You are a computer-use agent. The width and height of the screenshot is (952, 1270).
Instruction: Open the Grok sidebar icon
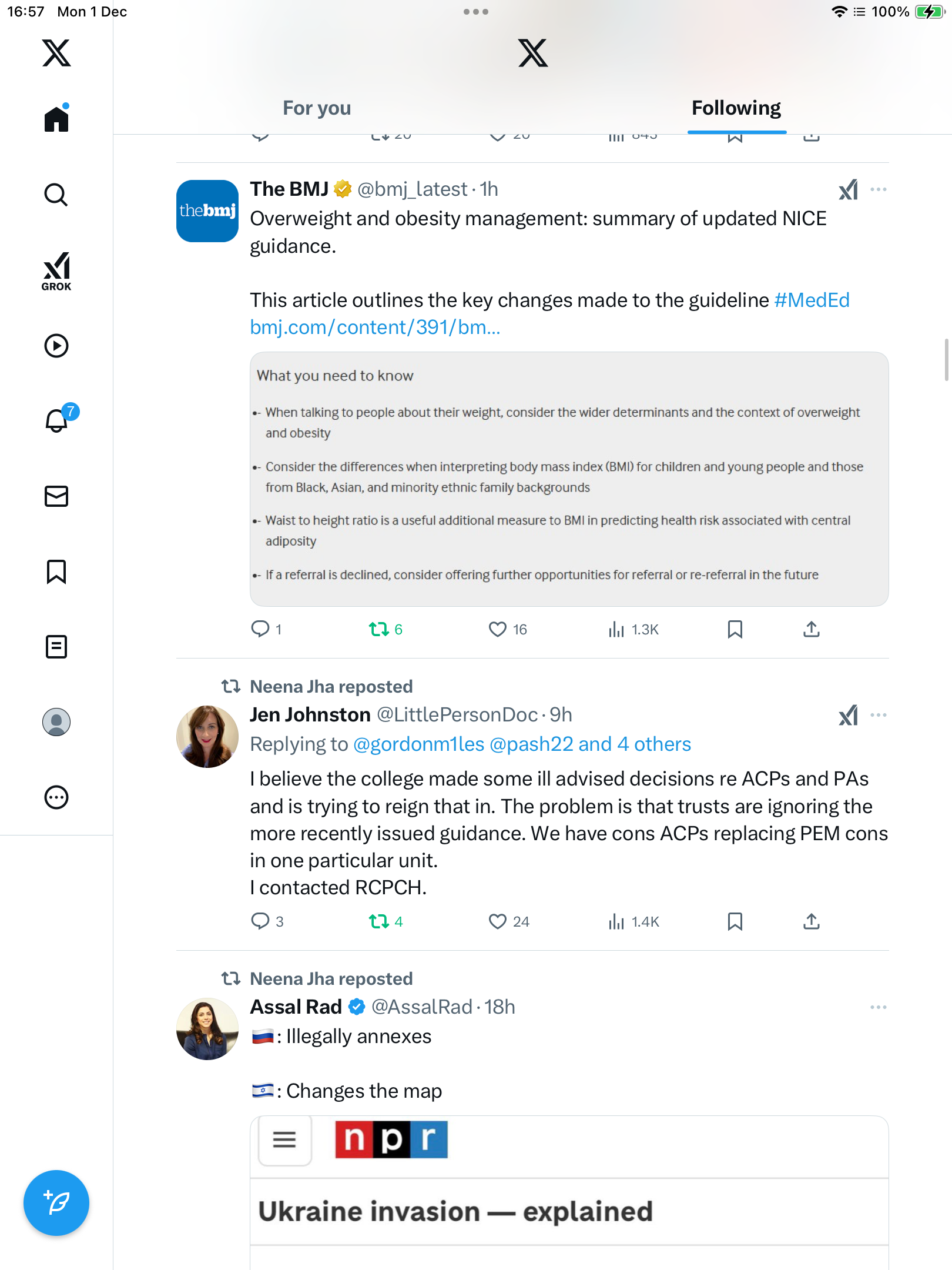coord(56,272)
